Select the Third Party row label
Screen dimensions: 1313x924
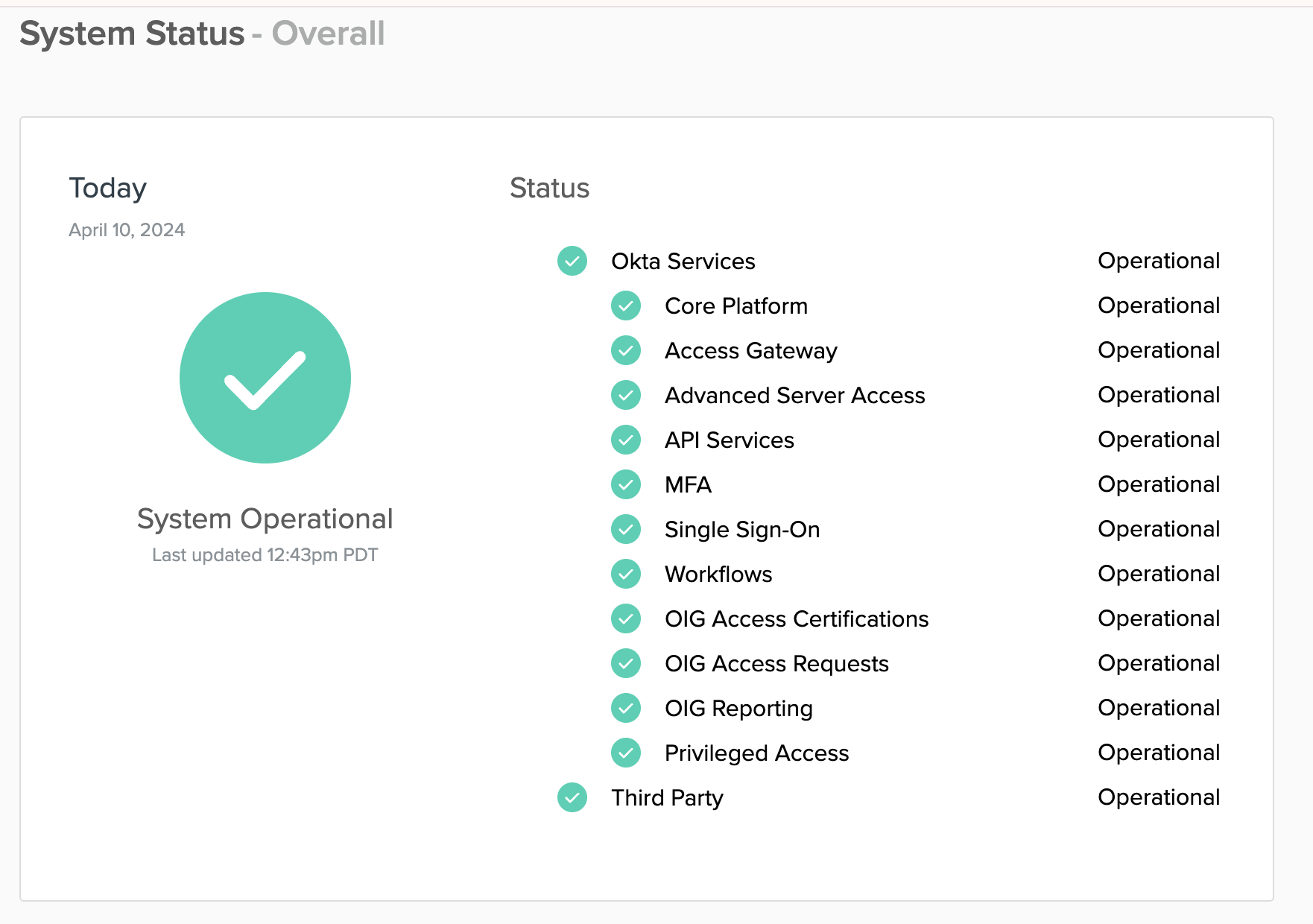667,799
